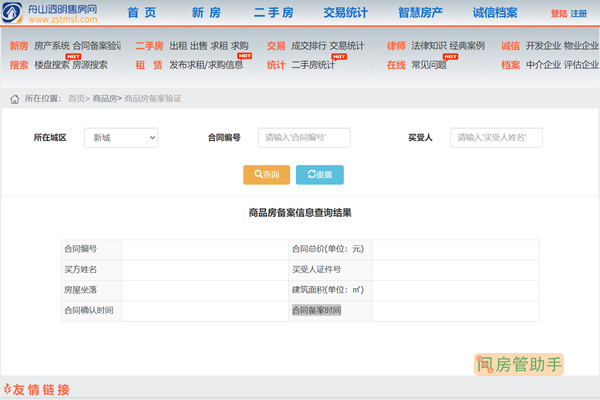Open 发布求租/求购信息 link
This screenshot has height=400, width=600.
pyautogui.click(x=206, y=65)
